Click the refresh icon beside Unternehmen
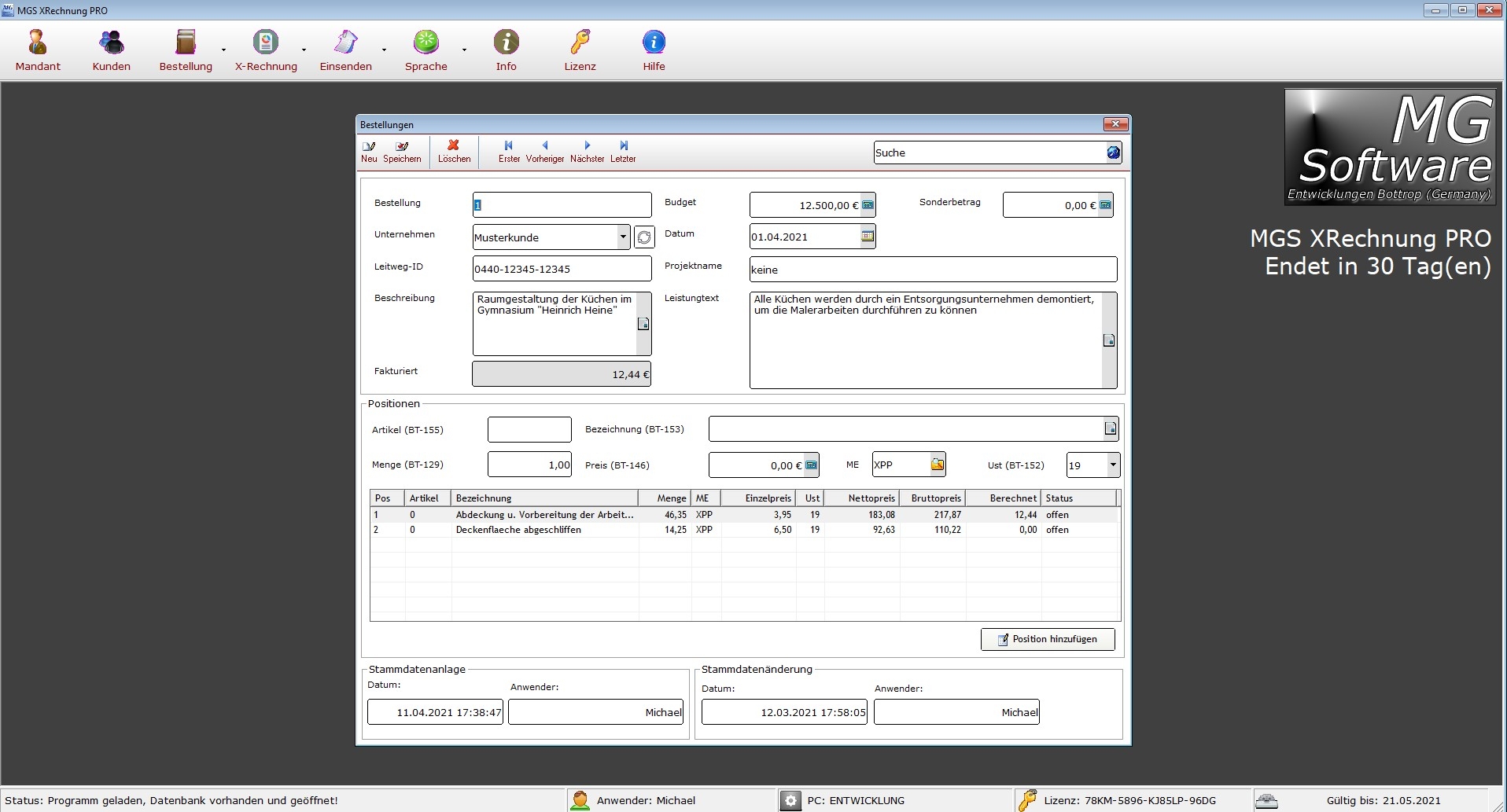 coord(644,237)
